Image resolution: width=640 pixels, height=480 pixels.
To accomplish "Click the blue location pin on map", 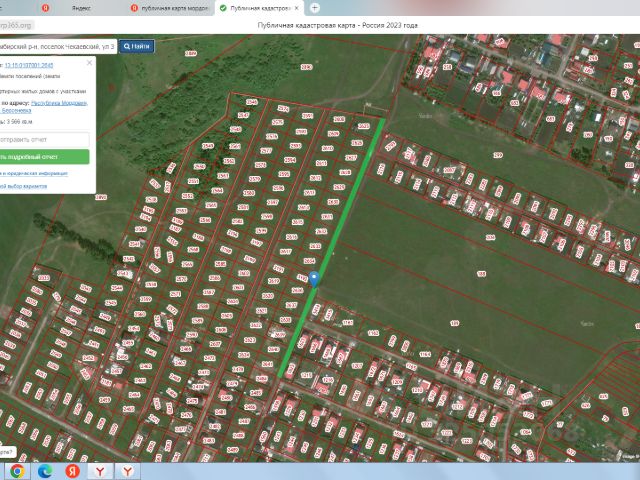I will coord(314,279).
